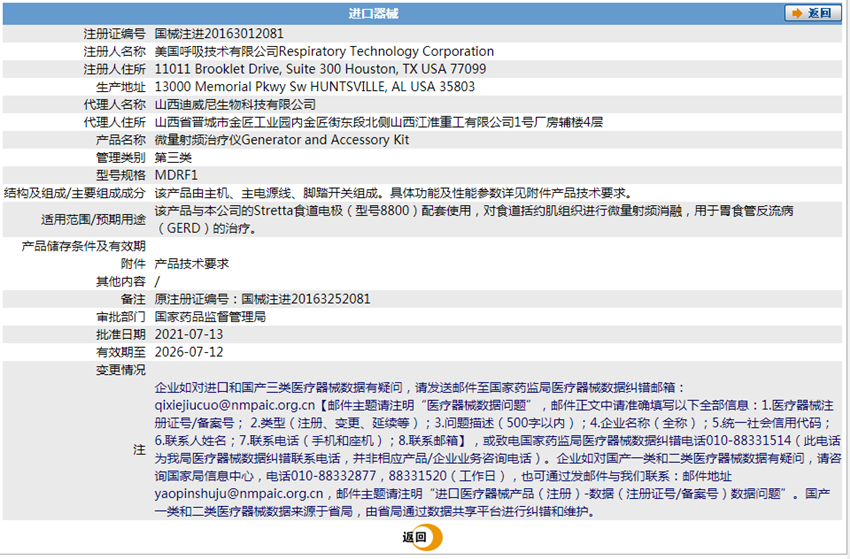Click management class value 第三类
850x559 pixels.
pyautogui.click(x=173, y=158)
